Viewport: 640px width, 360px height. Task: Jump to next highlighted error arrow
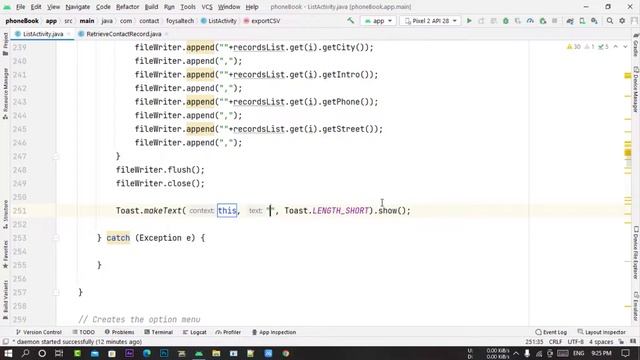coord(625,47)
